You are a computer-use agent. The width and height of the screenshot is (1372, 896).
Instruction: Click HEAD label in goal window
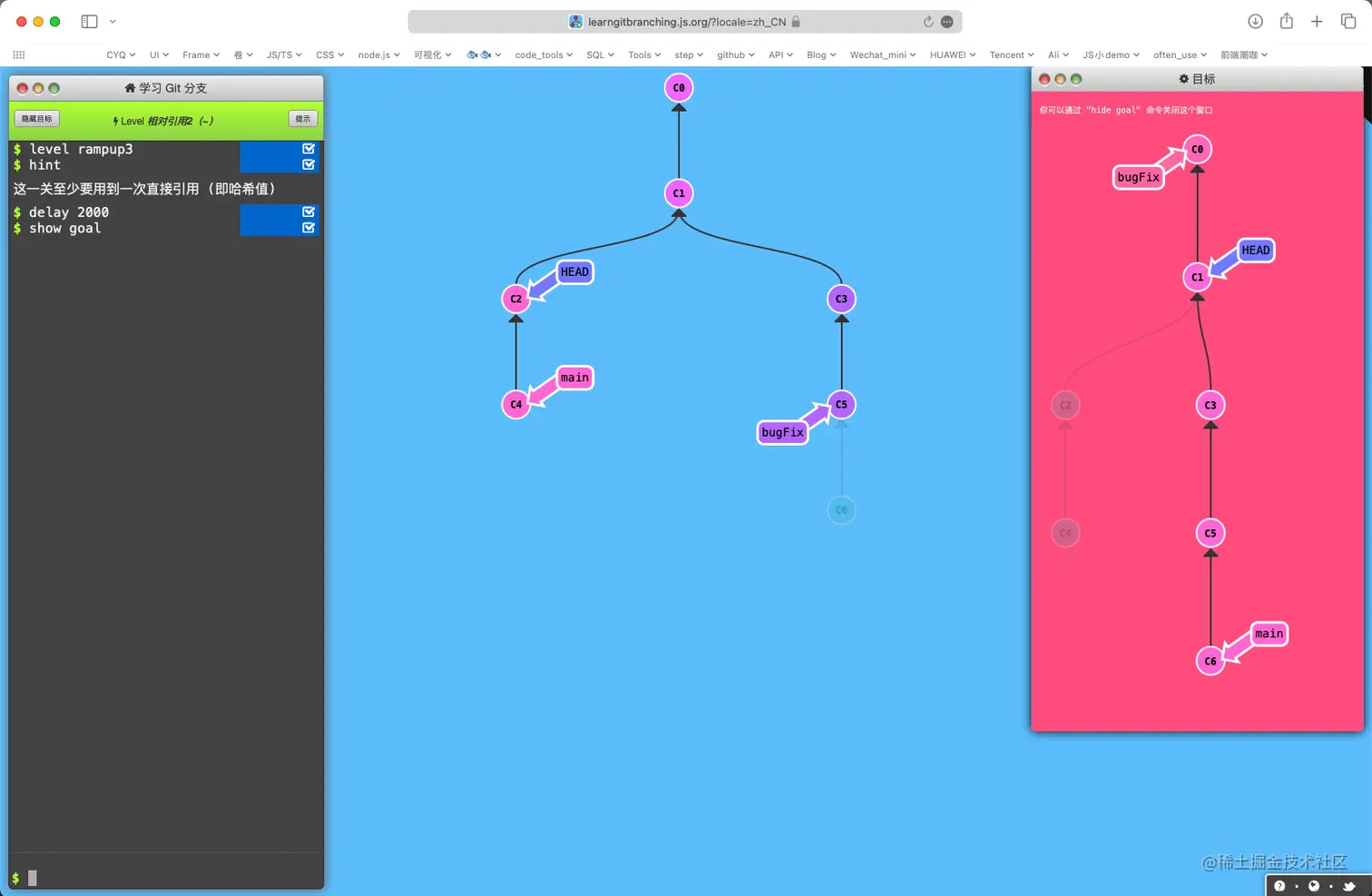click(x=1256, y=251)
